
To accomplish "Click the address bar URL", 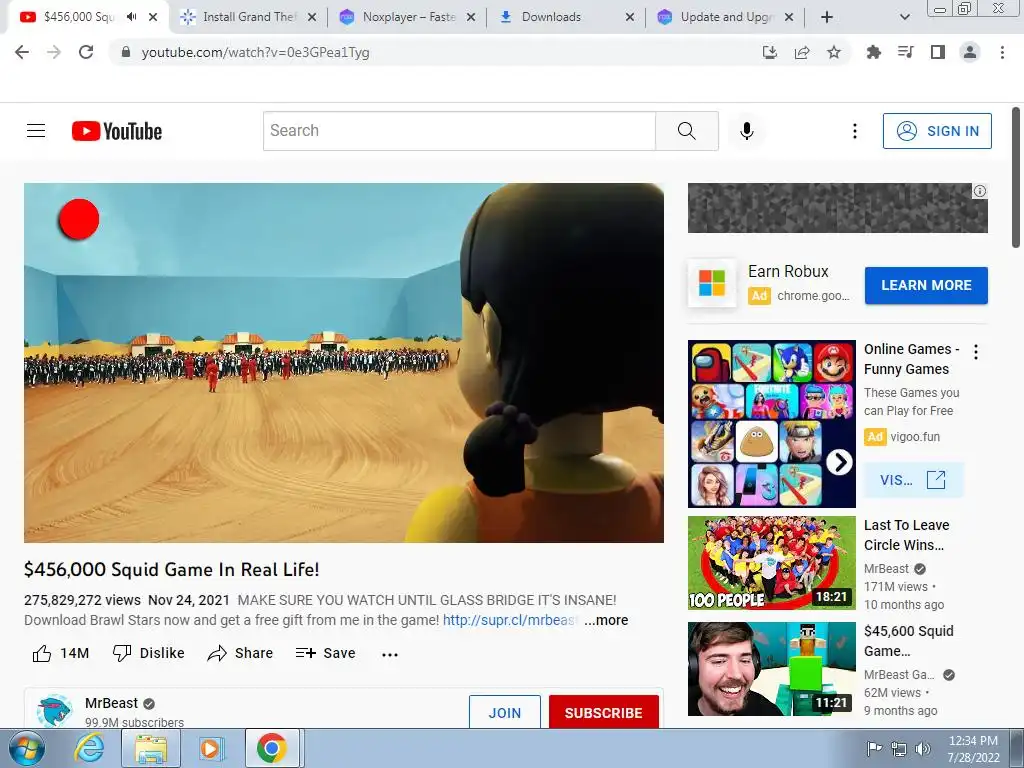I will 255,52.
